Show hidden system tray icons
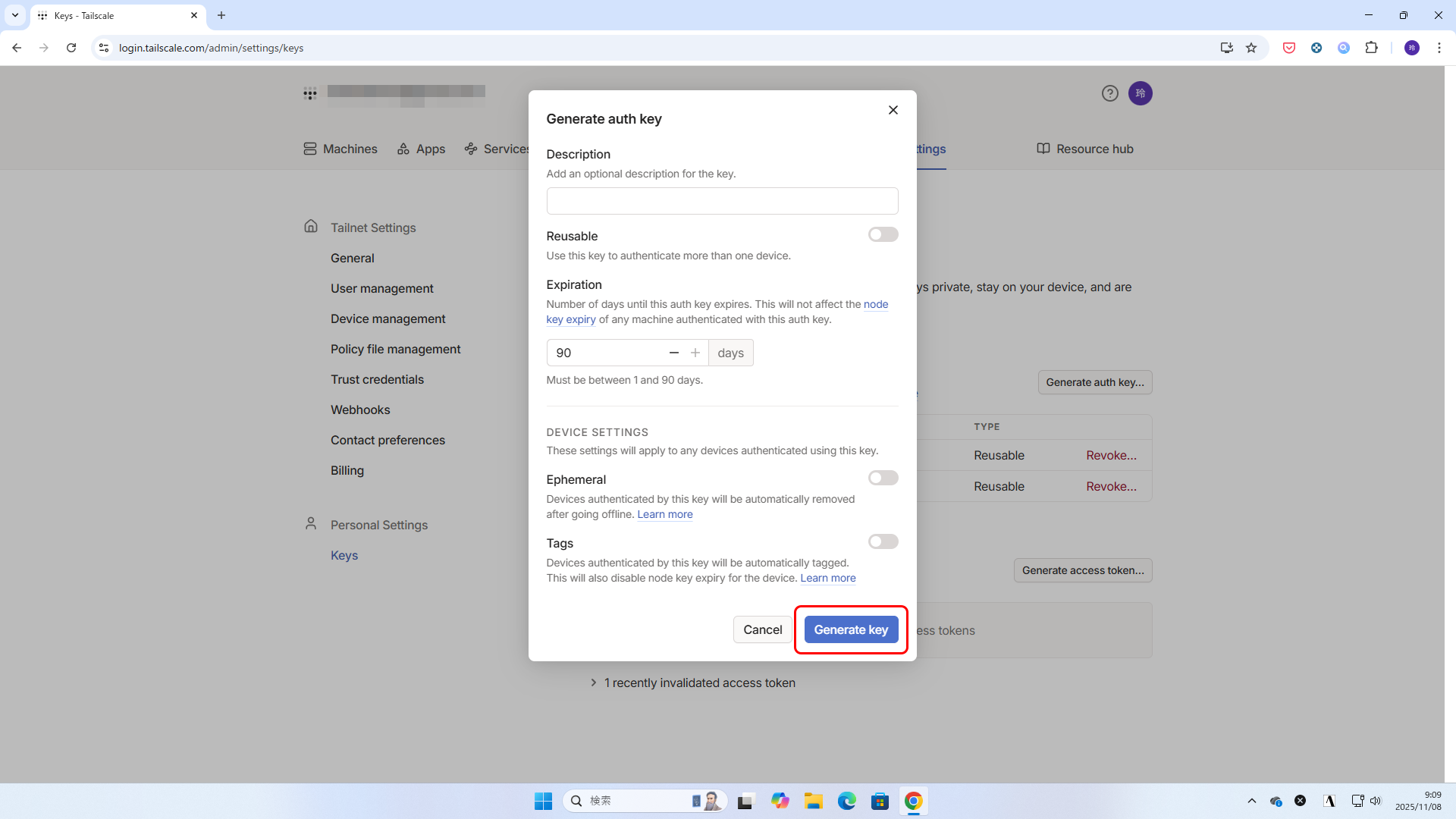Image resolution: width=1456 pixels, height=819 pixels. coord(1252,801)
